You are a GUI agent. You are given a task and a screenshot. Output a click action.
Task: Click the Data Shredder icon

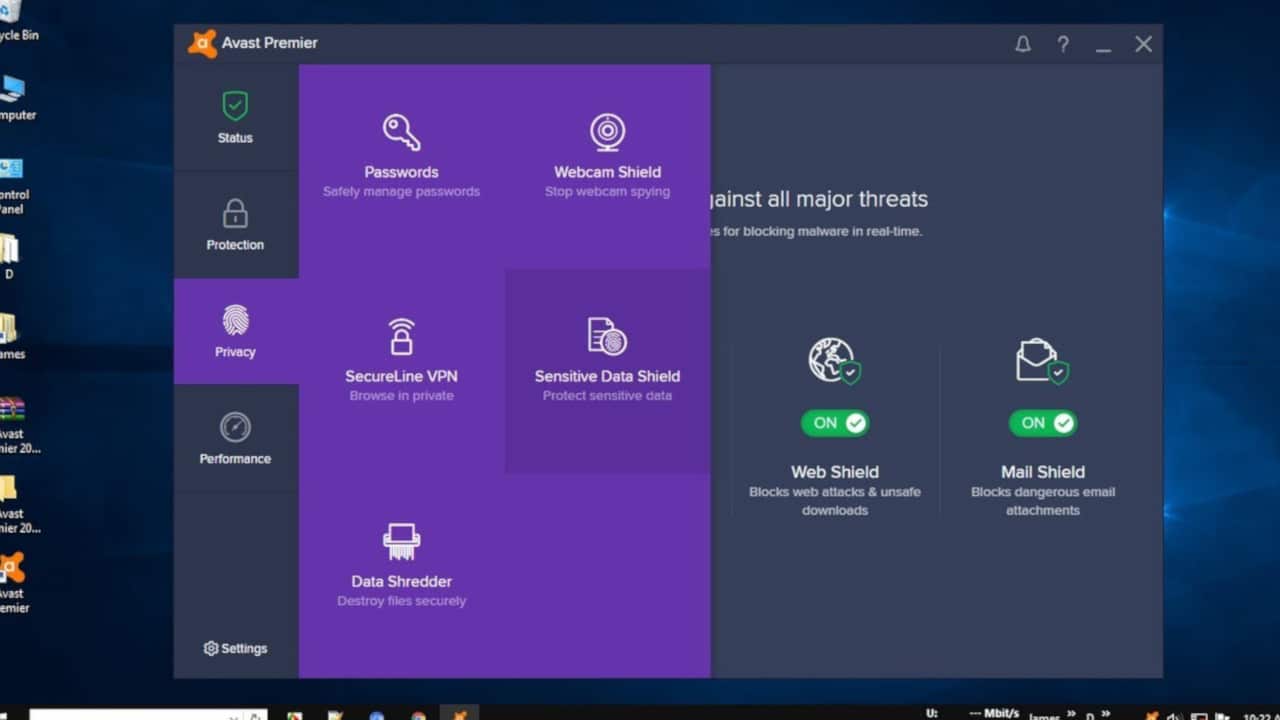point(401,542)
